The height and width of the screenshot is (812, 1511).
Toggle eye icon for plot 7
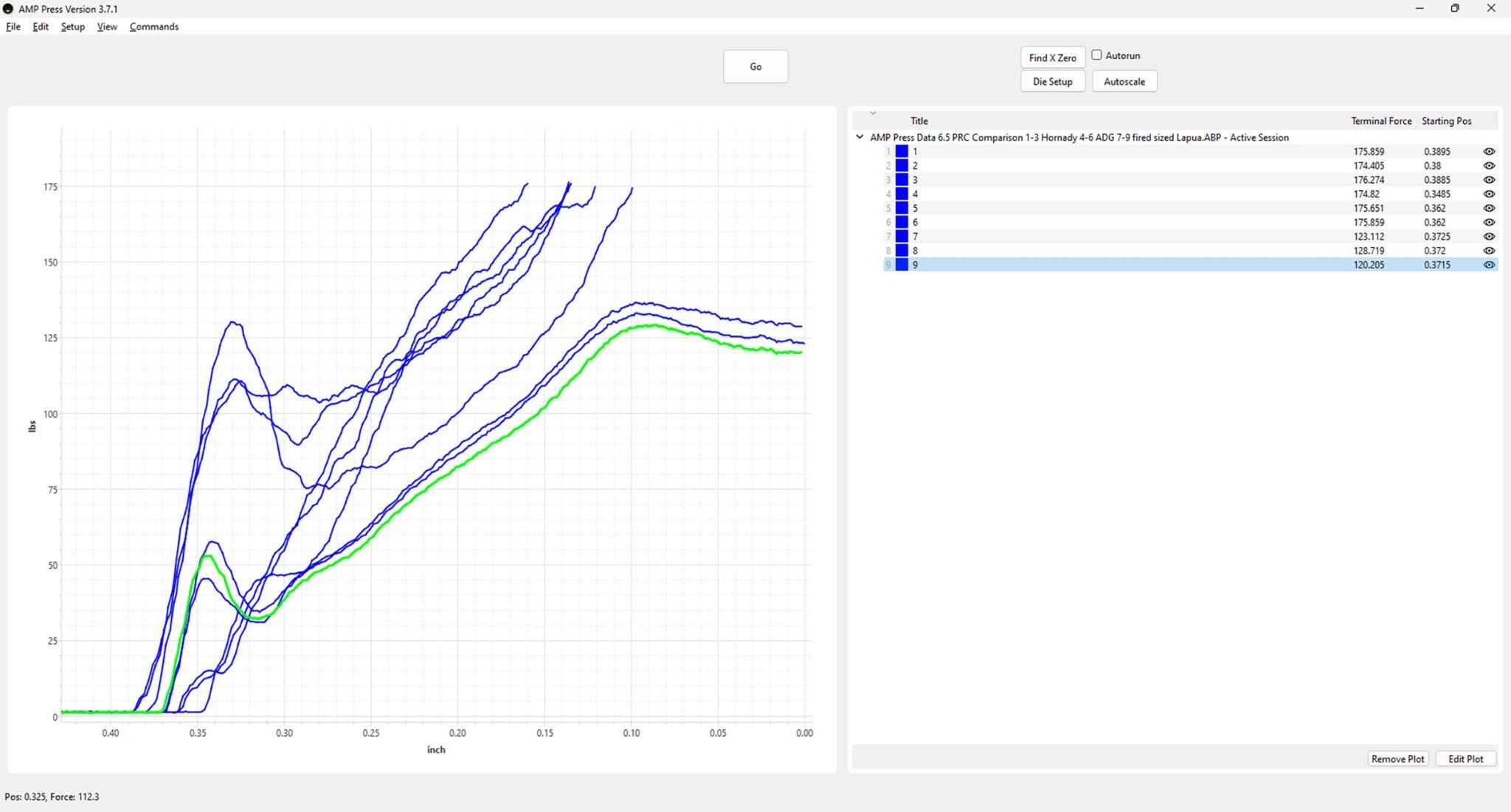pos(1489,237)
